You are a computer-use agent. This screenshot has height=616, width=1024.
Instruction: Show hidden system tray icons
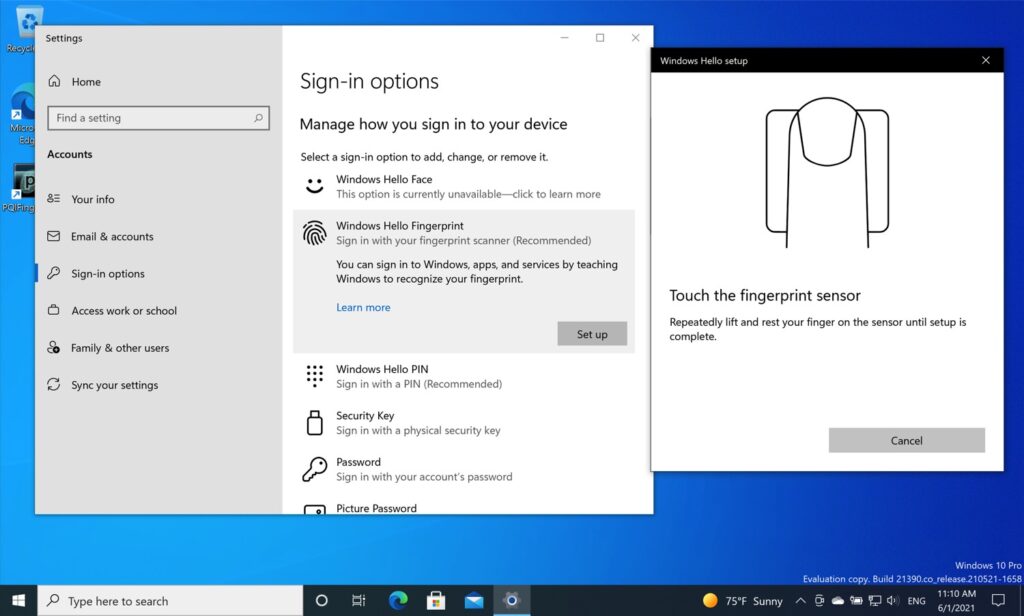coord(801,601)
